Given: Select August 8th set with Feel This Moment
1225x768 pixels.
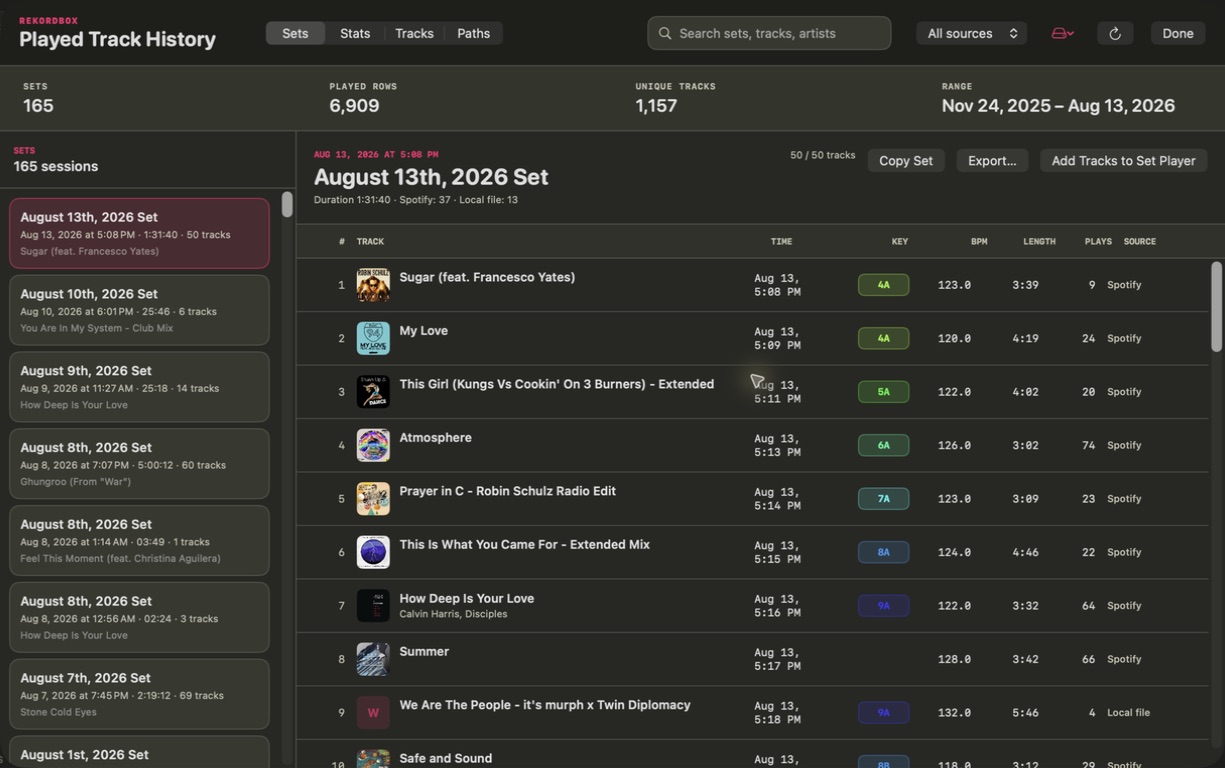Looking at the screenshot, I should (139, 541).
